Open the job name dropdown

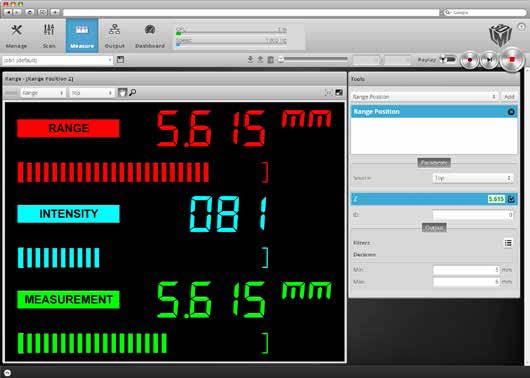pyautogui.click(x=57, y=60)
